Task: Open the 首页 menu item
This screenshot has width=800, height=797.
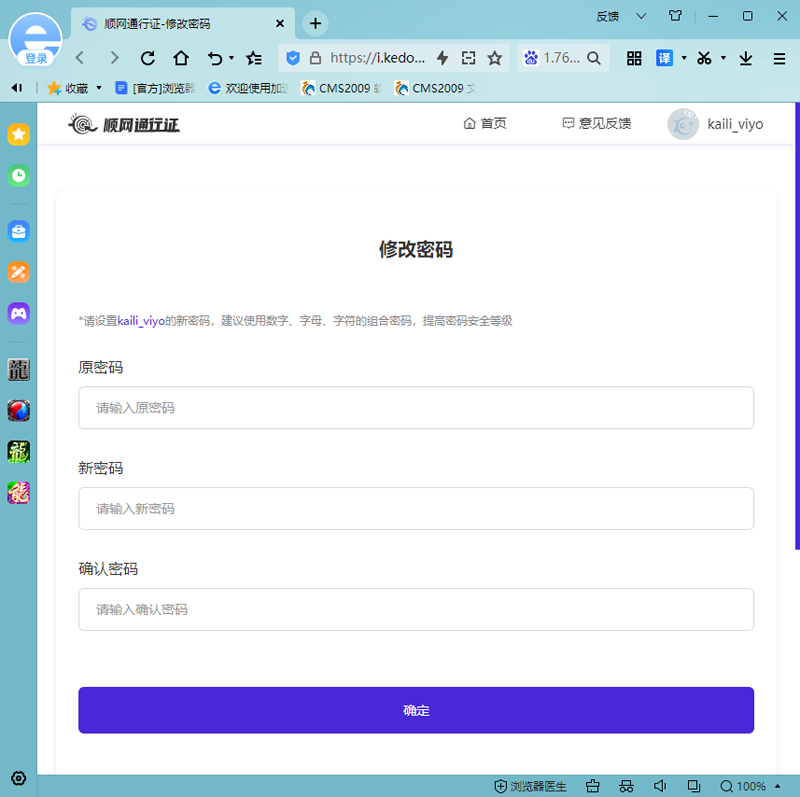Action: click(485, 123)
